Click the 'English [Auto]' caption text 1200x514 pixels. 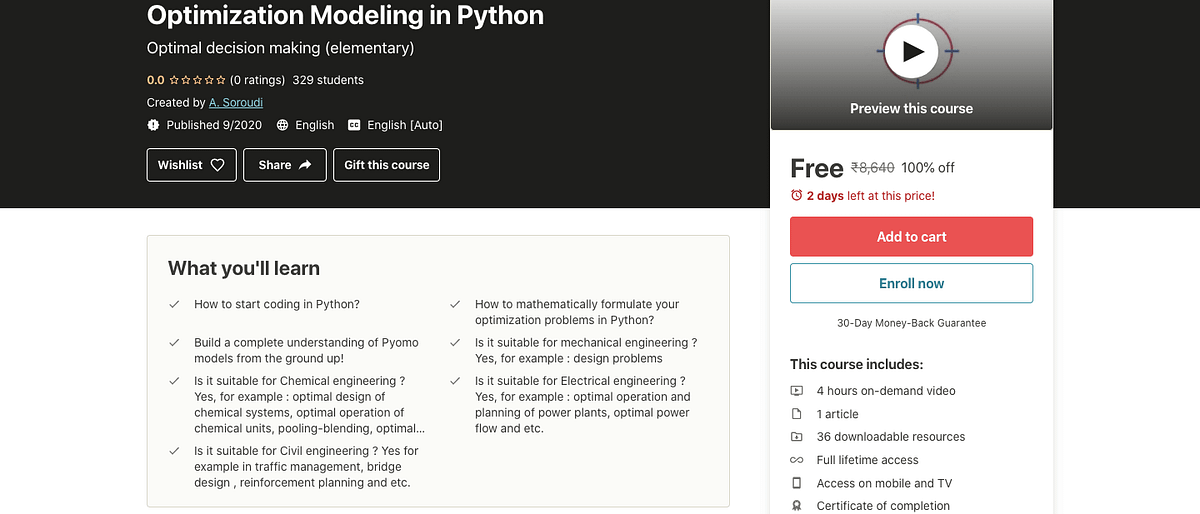[x=405, y=125]
